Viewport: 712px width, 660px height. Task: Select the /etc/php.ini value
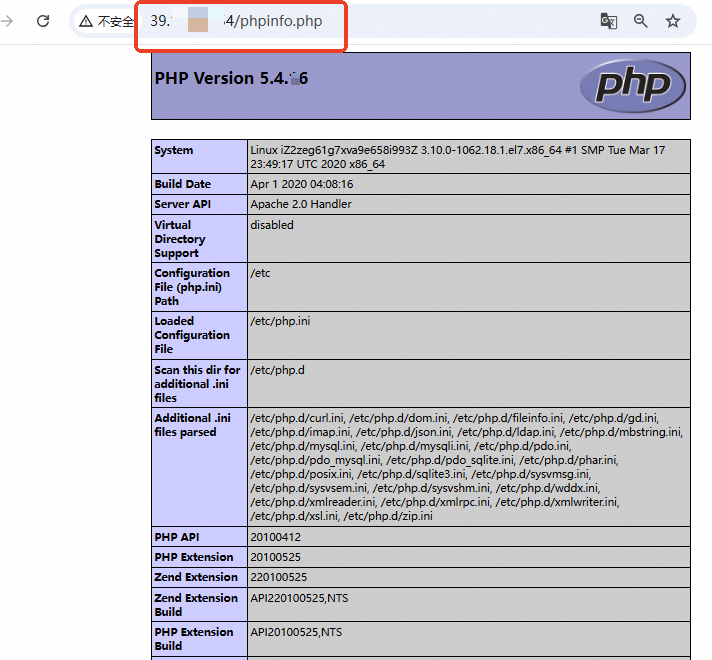pos(280,321)
